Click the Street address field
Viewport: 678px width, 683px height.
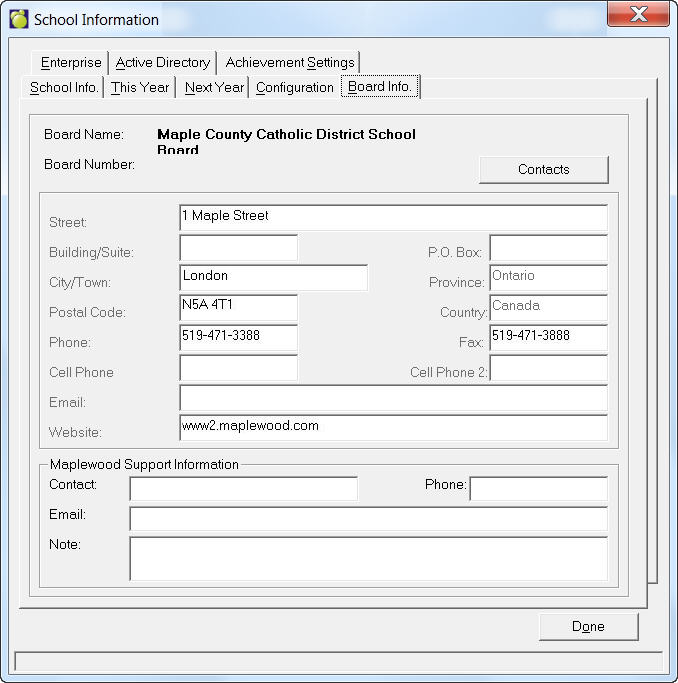click(393, 217)
